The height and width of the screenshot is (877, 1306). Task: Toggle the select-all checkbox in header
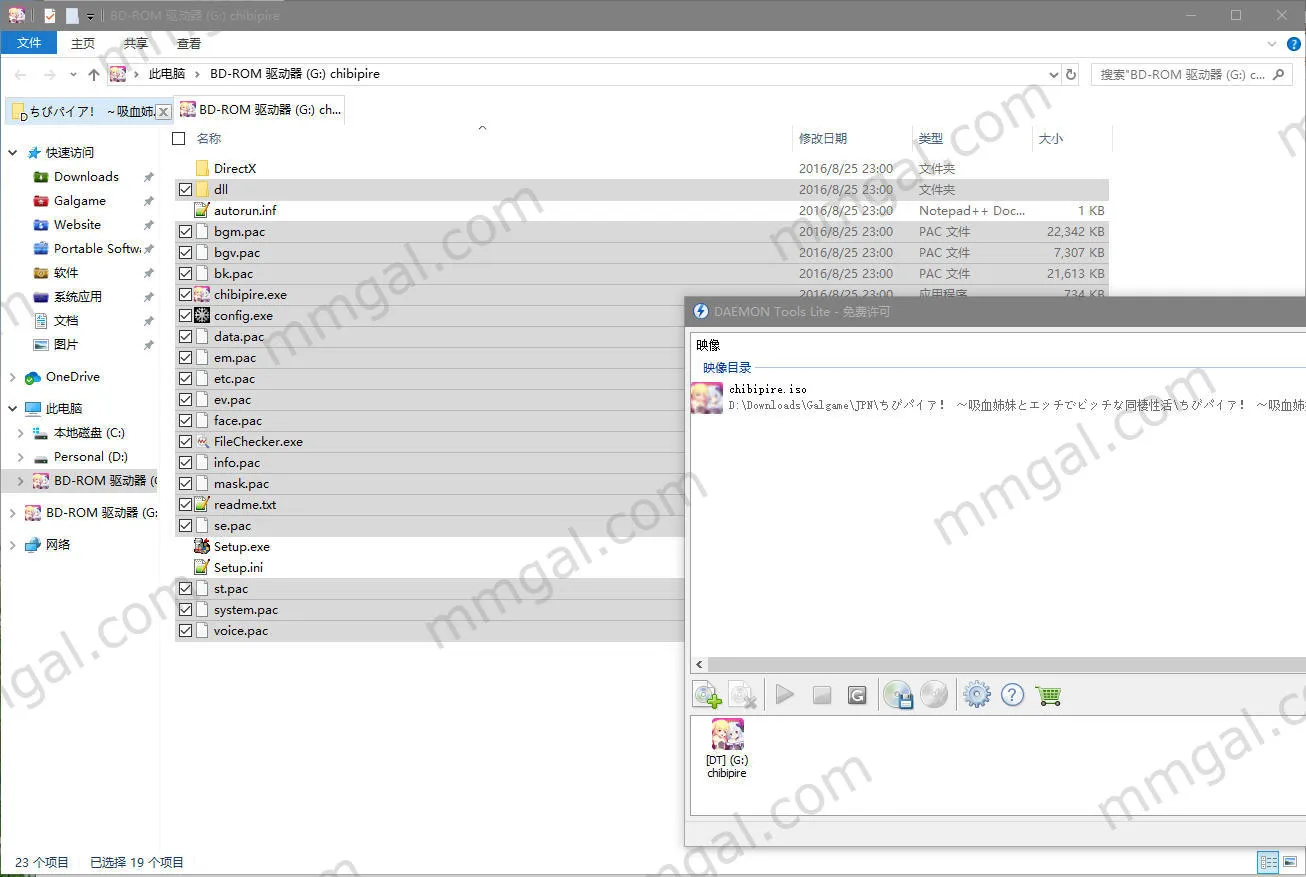179,139
